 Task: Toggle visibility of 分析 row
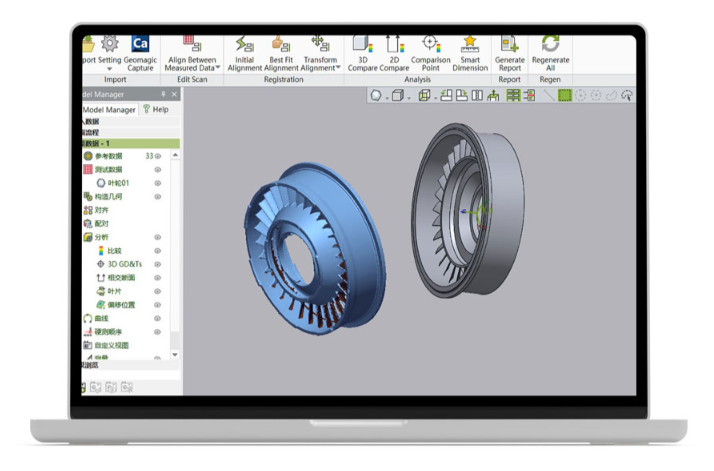coord(158,237)
